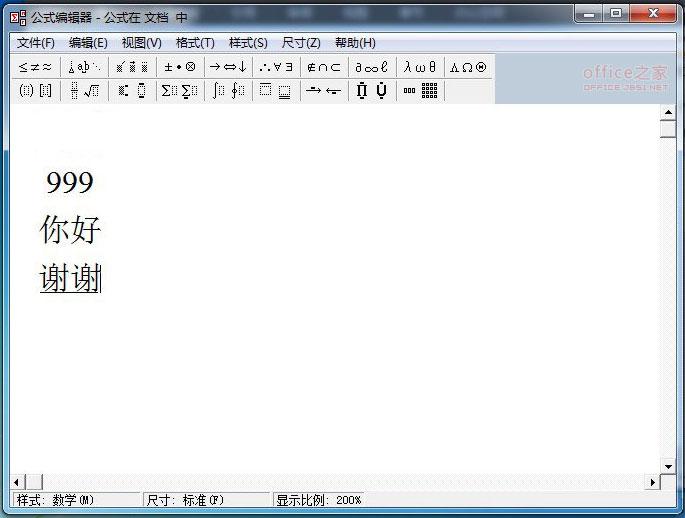
Task: Open the arrow symbols palette
Action: (x=228, y=67)
